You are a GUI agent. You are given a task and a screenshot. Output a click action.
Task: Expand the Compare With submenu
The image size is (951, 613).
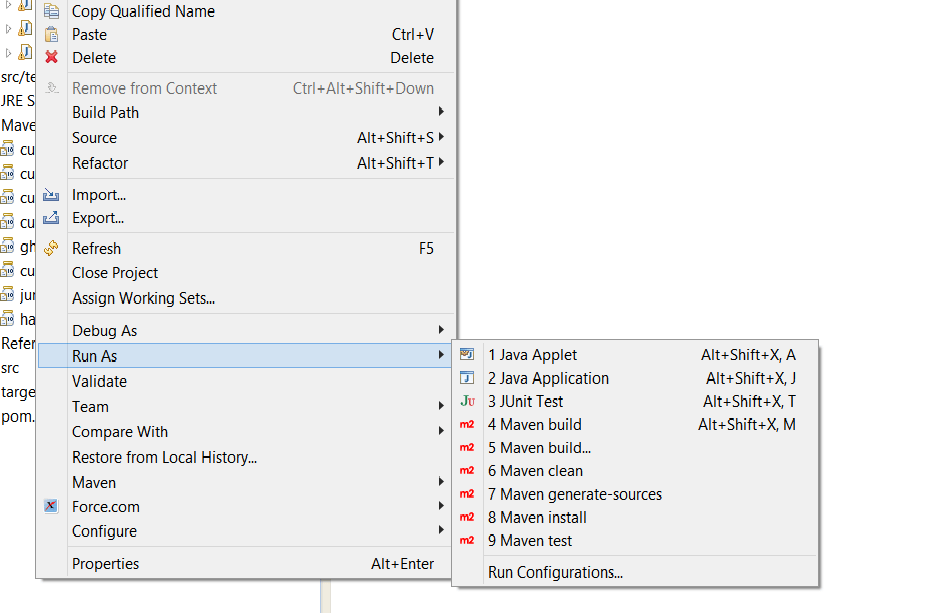tap(440, 431)
